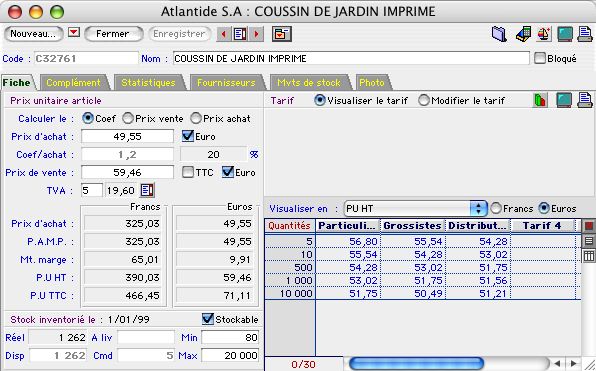Open the Mvts de stock tab
The image size is (596, 371).
tap(309, 82)
